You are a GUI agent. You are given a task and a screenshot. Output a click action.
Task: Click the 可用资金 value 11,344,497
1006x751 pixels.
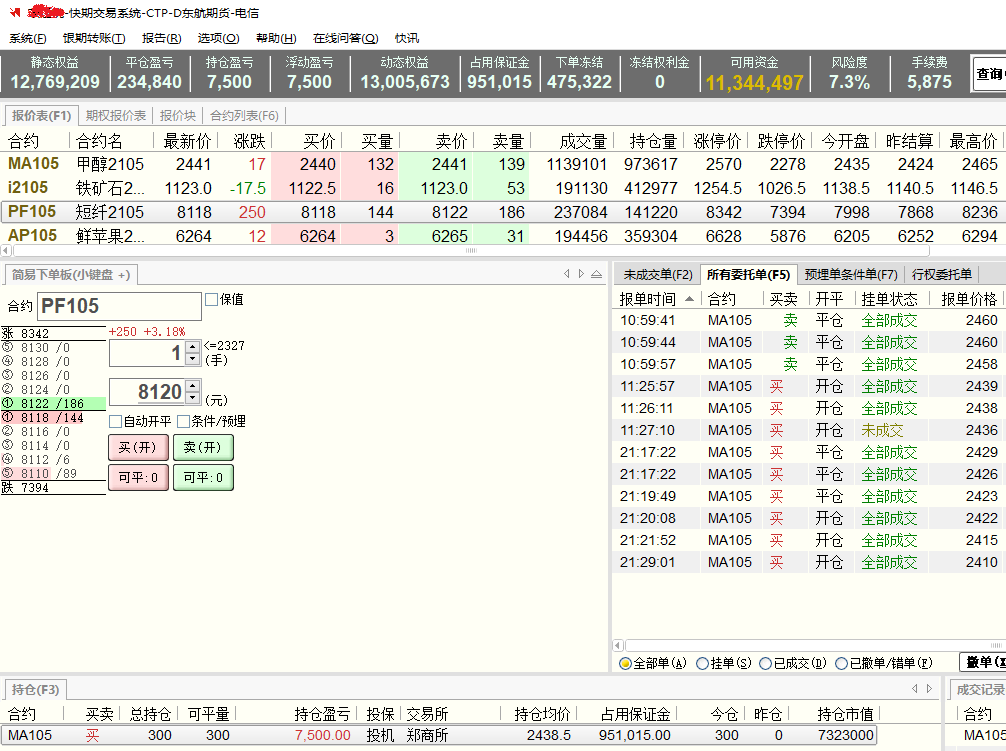(x=754, y=83)
